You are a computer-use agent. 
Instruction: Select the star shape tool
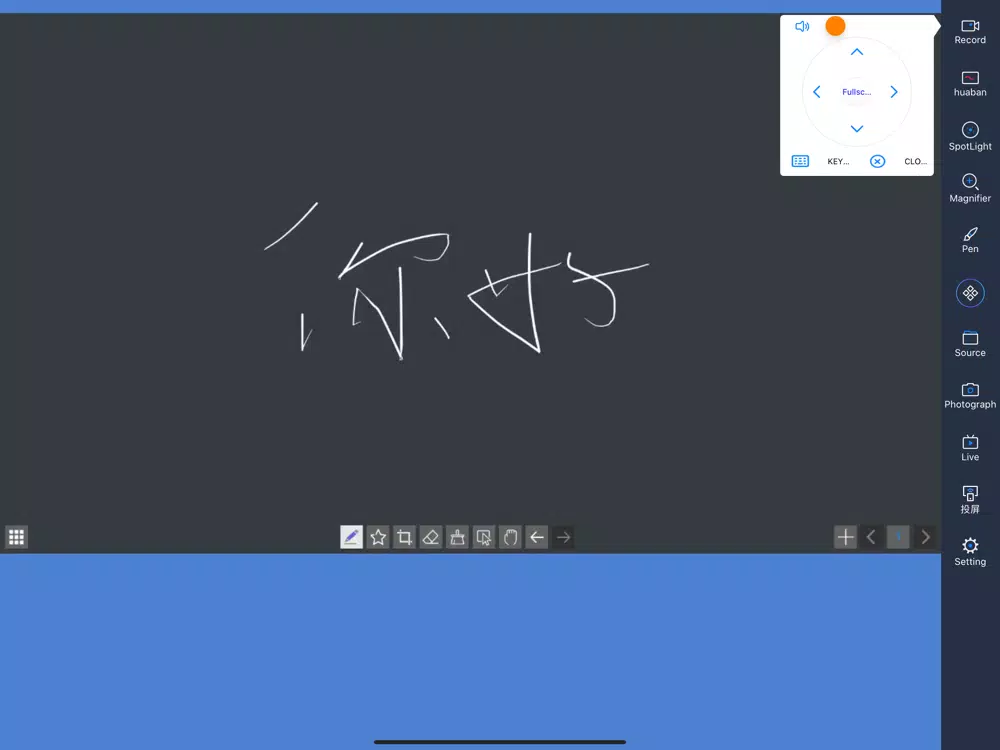tap(378, 537)
